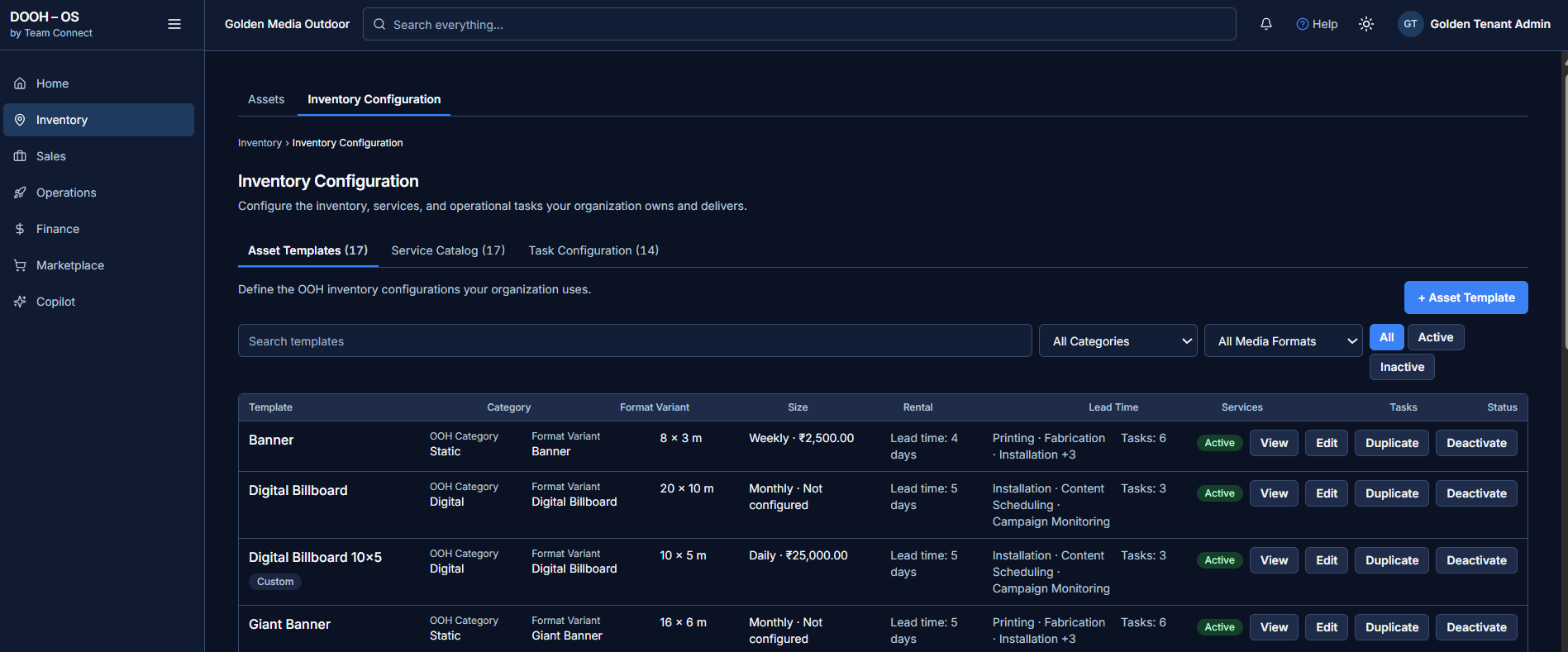
Task: Open notifications bell
Action: [1265, 24]
